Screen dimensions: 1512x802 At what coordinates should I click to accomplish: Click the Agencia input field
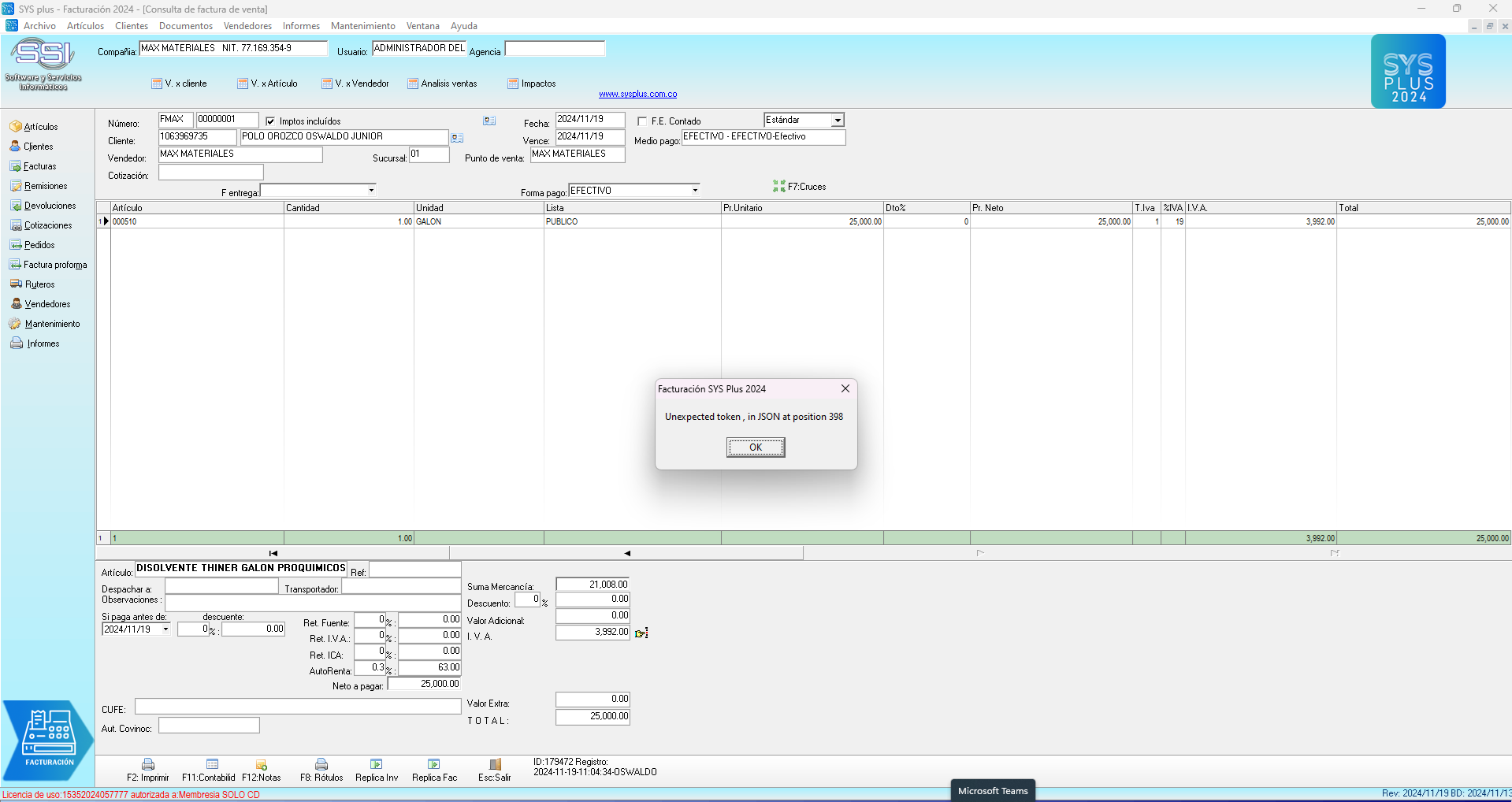tap(555, 49)
